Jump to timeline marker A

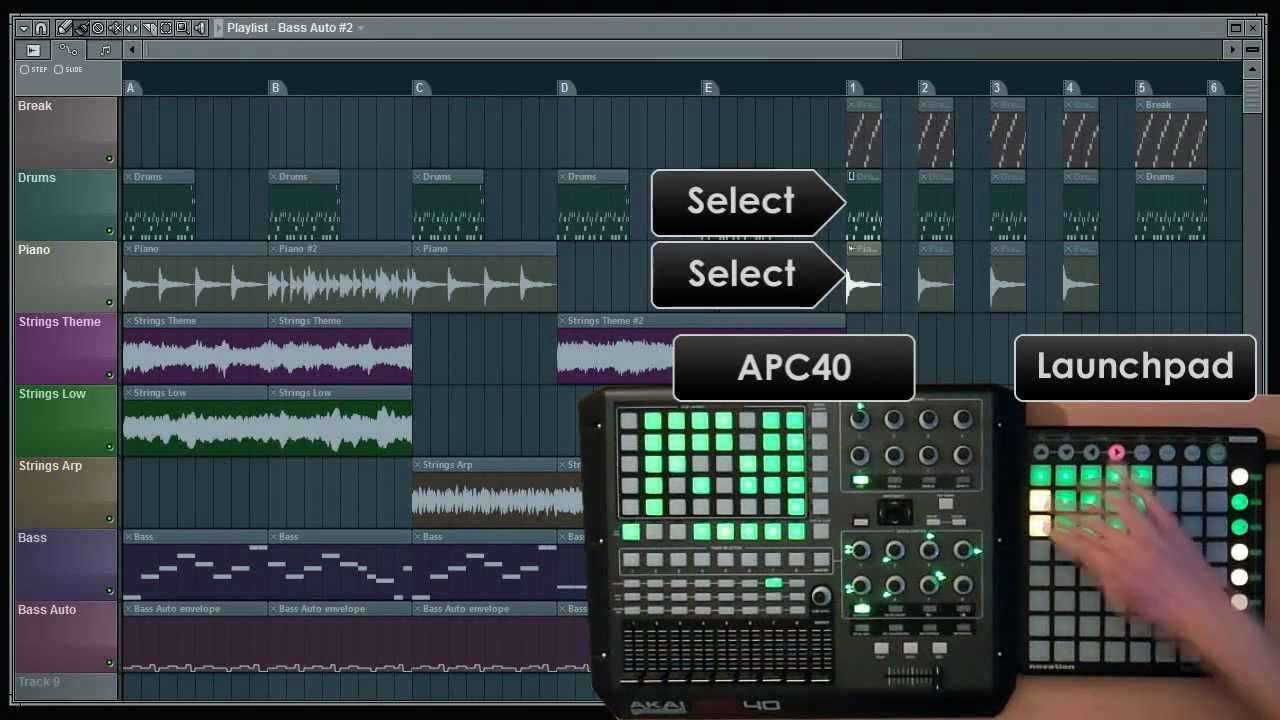(130, 88)
